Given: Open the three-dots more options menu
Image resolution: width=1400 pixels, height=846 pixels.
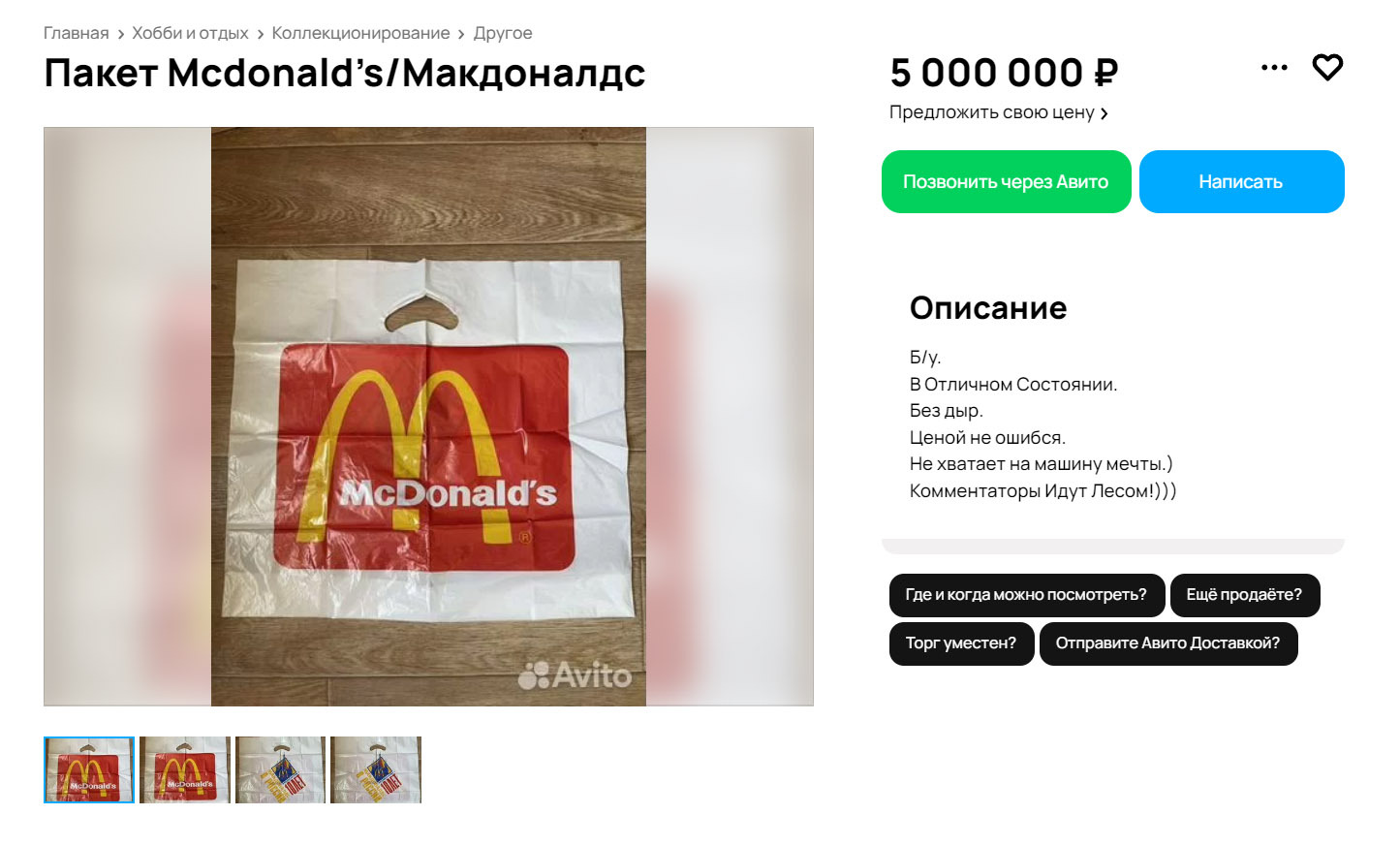Looking at the screenshot, I should click(x=1274, y=67).
